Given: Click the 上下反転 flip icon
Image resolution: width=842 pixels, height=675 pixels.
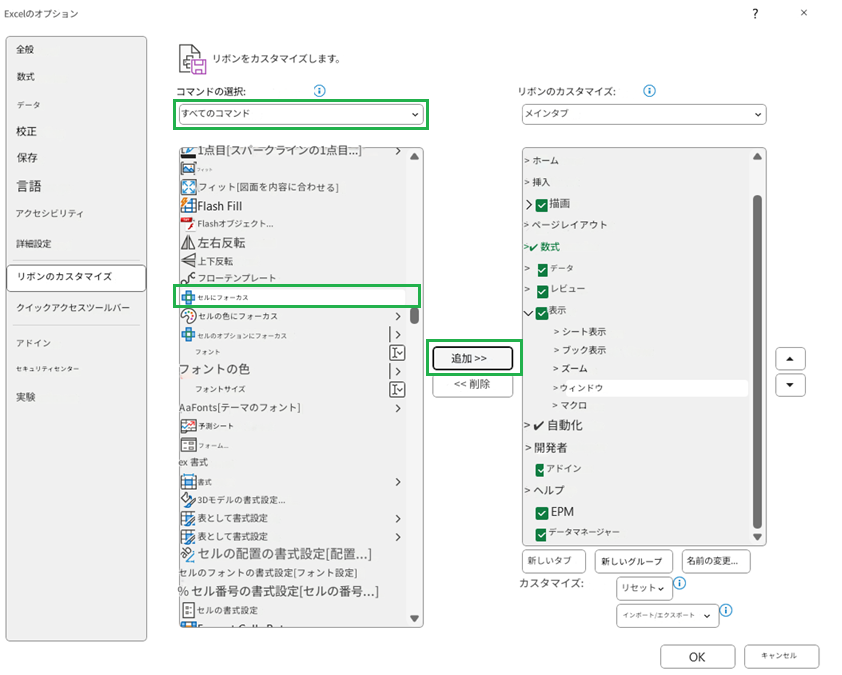Looking at the screenshot, I should click(x=188, y=261).
